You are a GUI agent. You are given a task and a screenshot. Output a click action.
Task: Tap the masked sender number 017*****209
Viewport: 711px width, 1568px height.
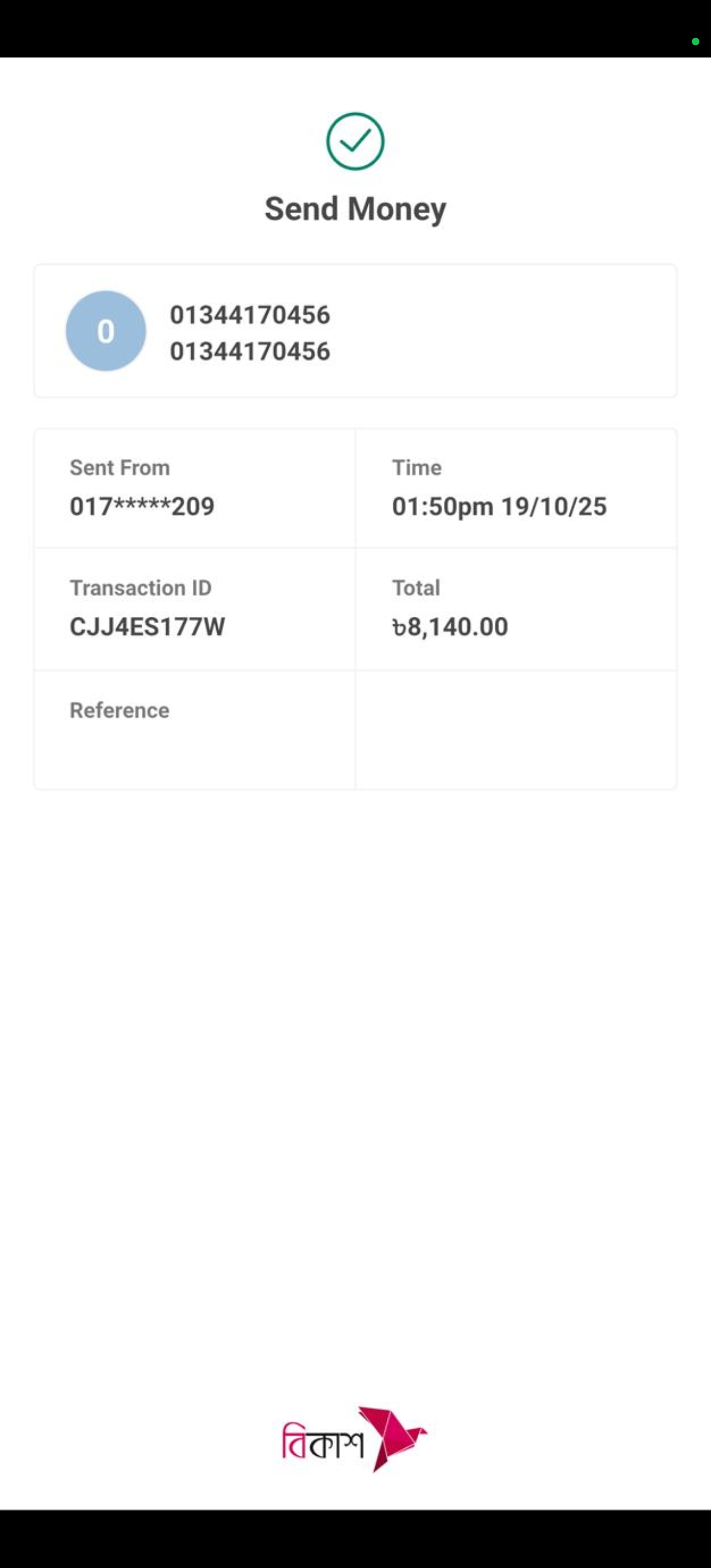(x=142, y=506)
